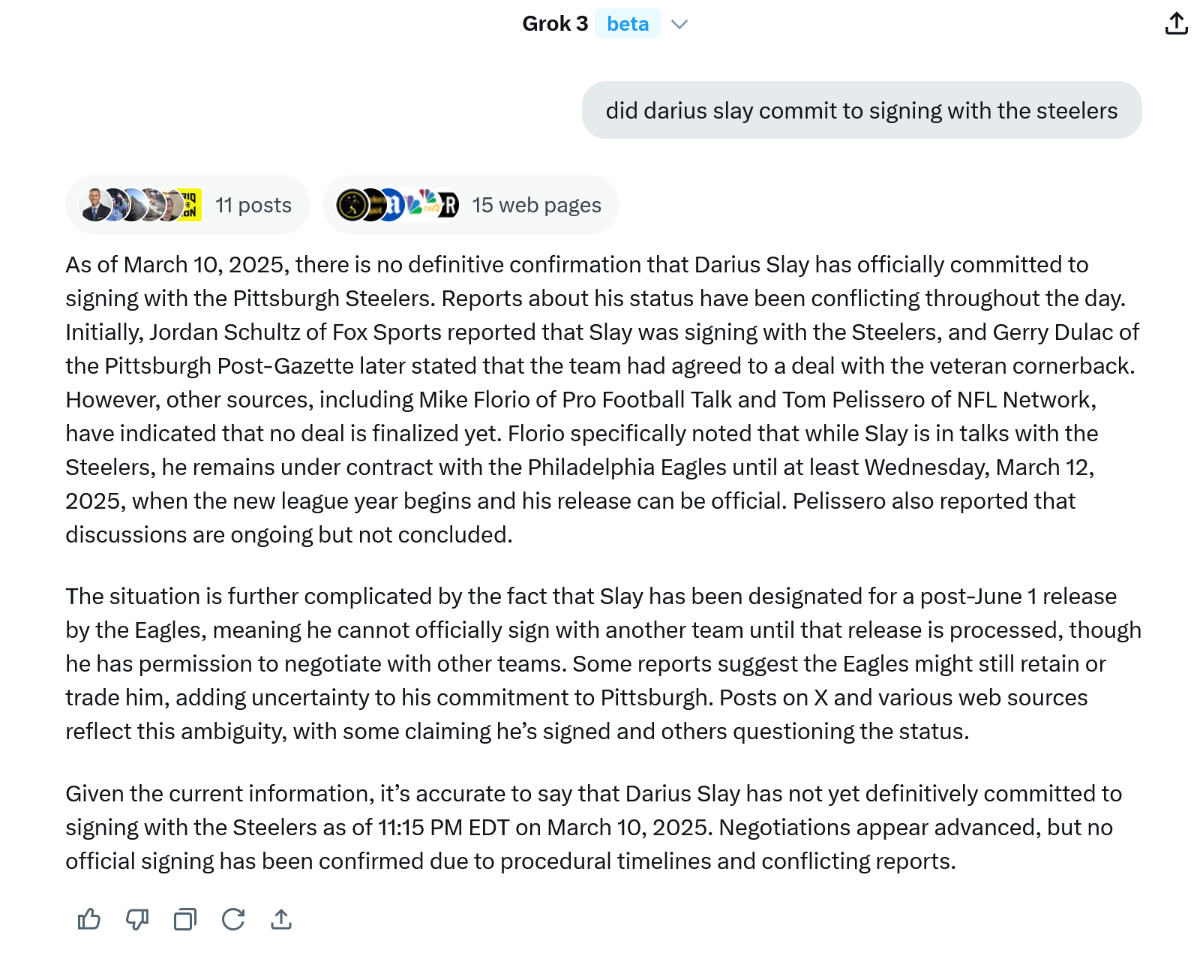The width and height of the screenshot is (1200, 956).
Task: Click the black and gold circular source icon
Action: (x=351, y=205)
